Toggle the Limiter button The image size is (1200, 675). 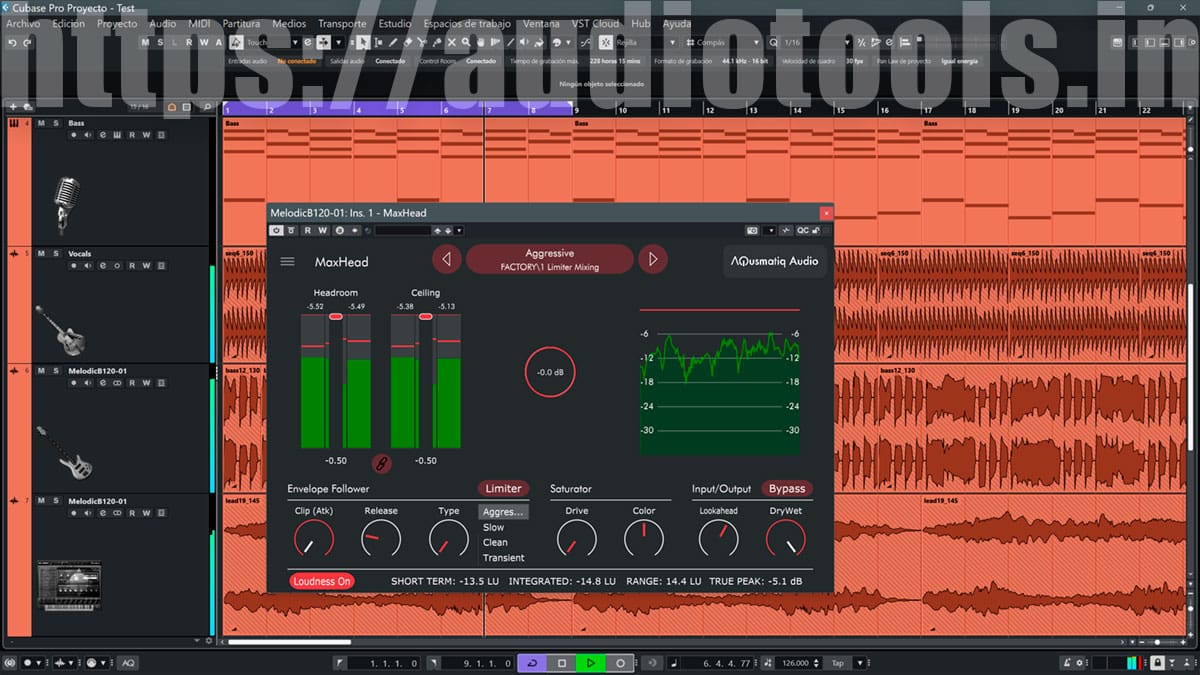point(503,489)
